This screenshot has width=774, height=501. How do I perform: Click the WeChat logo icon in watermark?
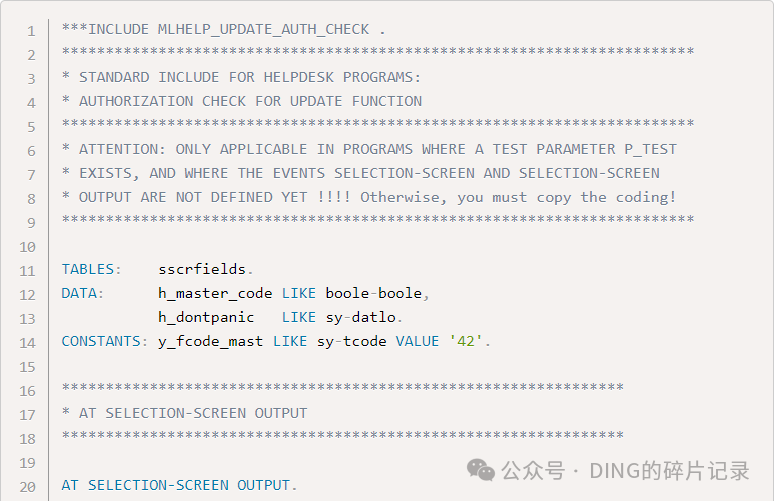(x=480, y=469)
